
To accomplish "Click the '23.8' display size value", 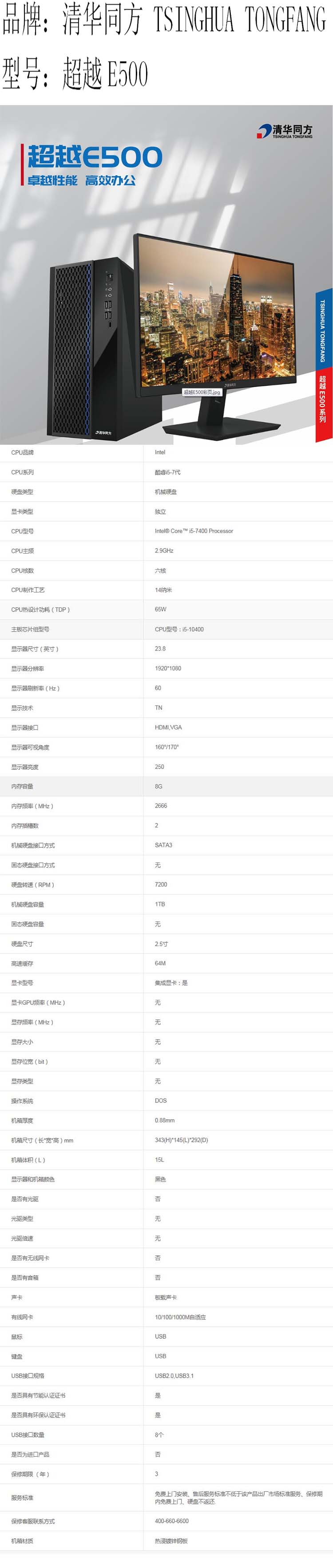I will [160, 649].
